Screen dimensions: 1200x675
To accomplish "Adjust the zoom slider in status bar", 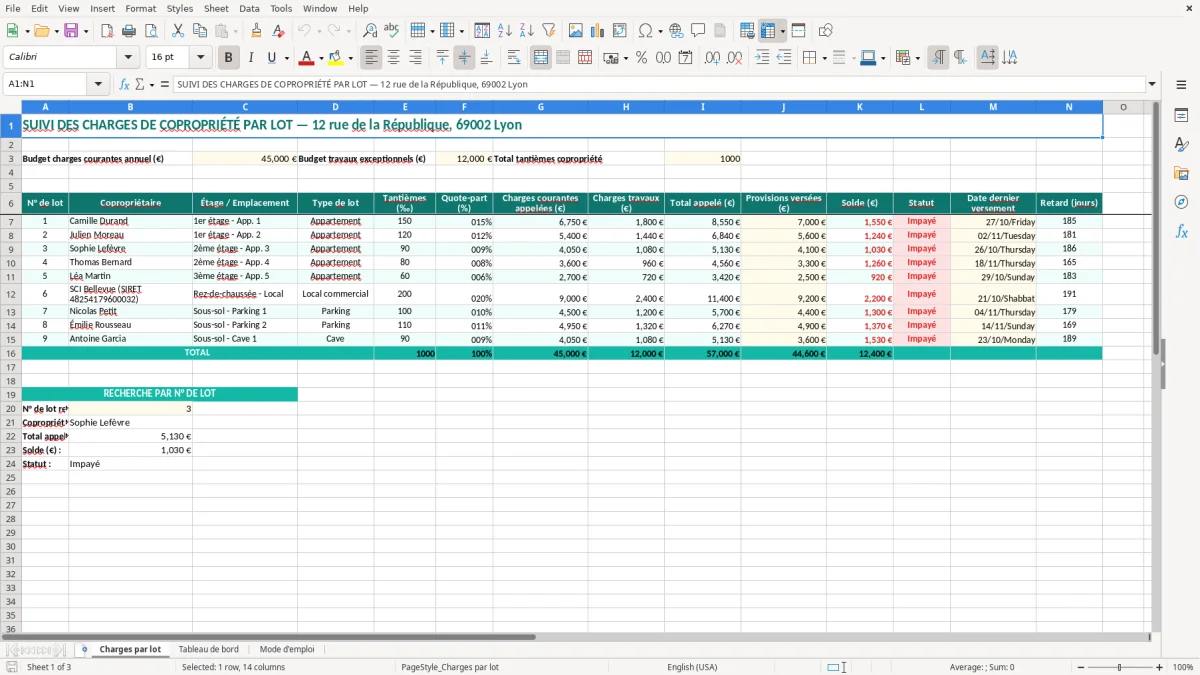I will pos(1119,667).
